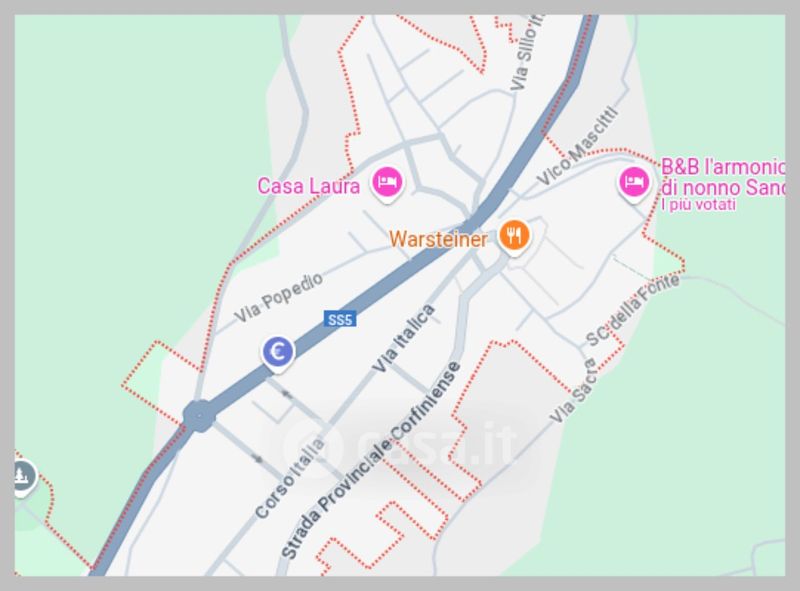Open the Warsteiner text label

click(x=438, y=239)
